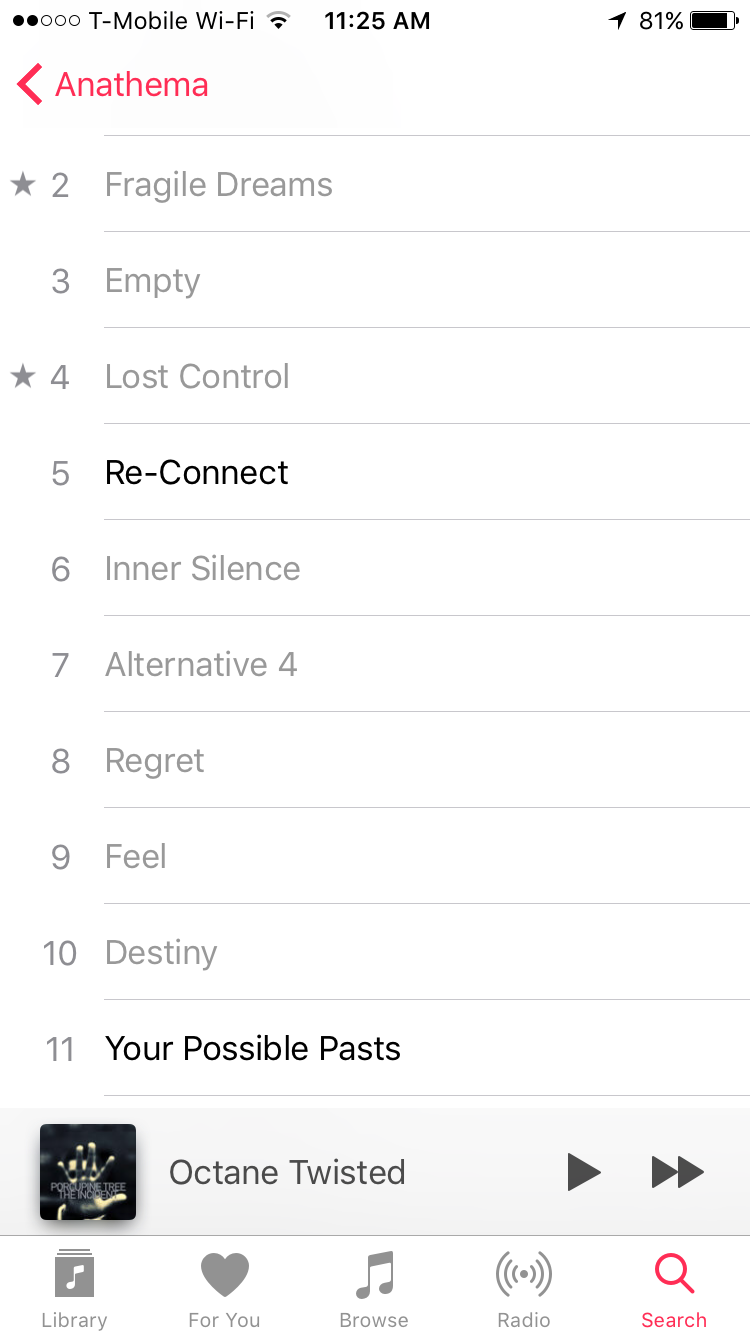Play the Octane Twisted track
750x1334 pixels.
(583, 1172)
